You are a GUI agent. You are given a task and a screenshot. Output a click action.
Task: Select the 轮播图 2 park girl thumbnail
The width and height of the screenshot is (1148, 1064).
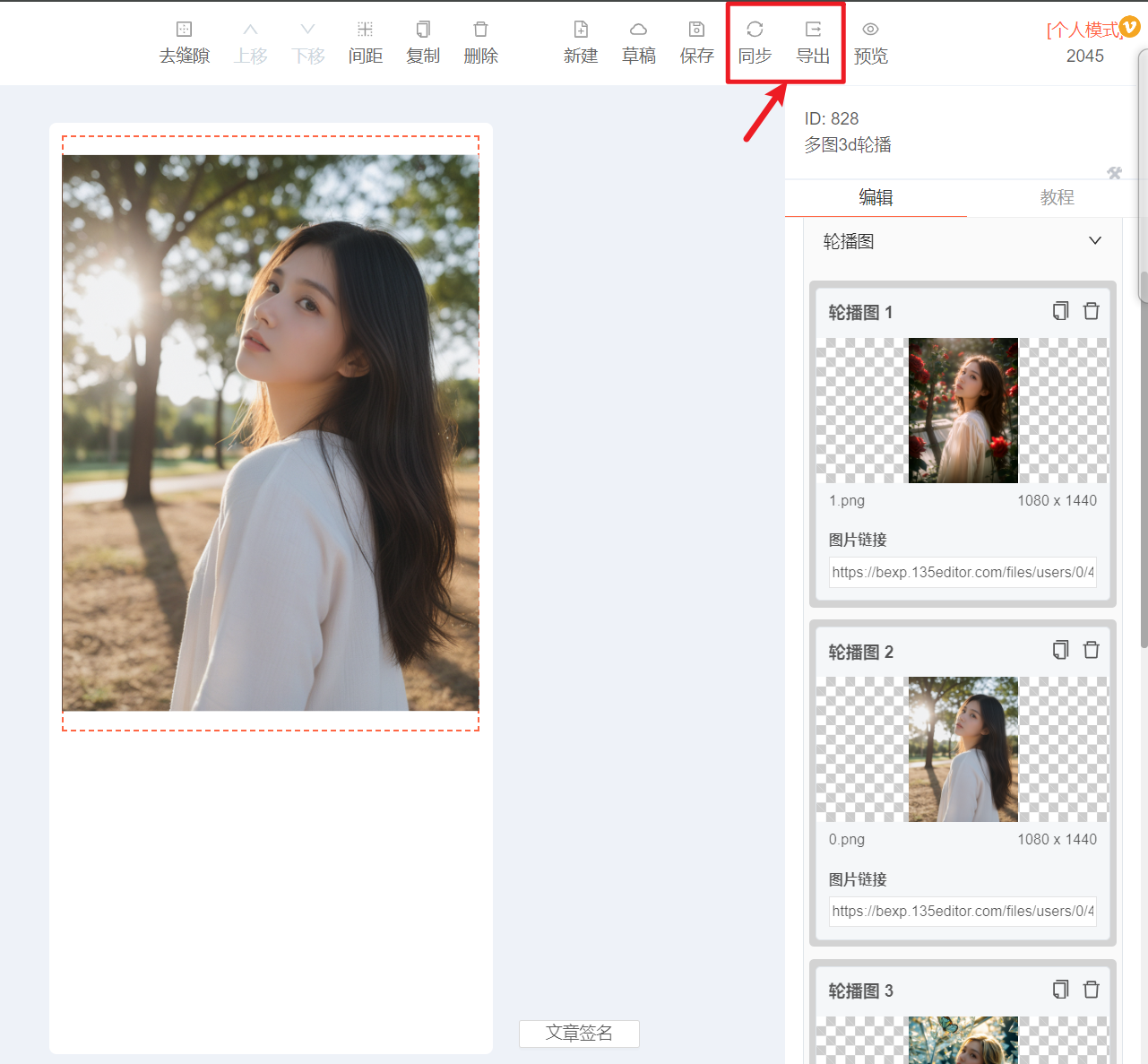click(x=963, y=749)
